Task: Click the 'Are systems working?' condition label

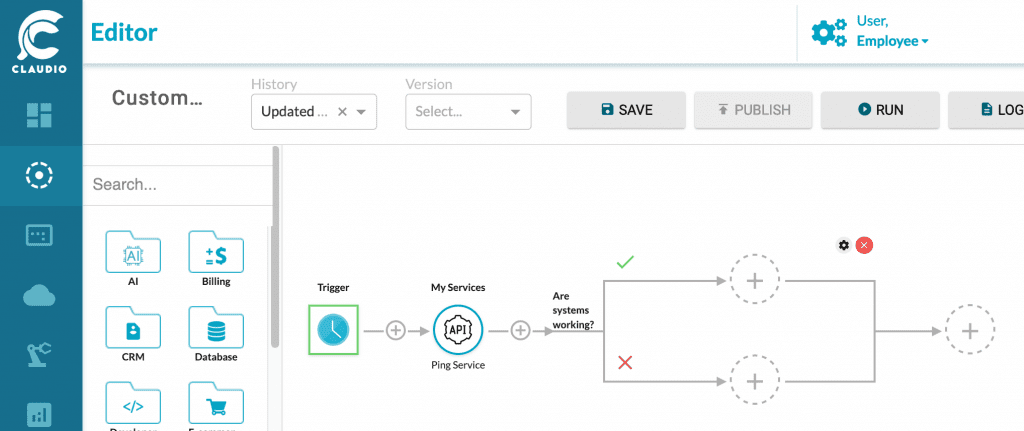Action: pyautogui.click(x=573, y=310)
